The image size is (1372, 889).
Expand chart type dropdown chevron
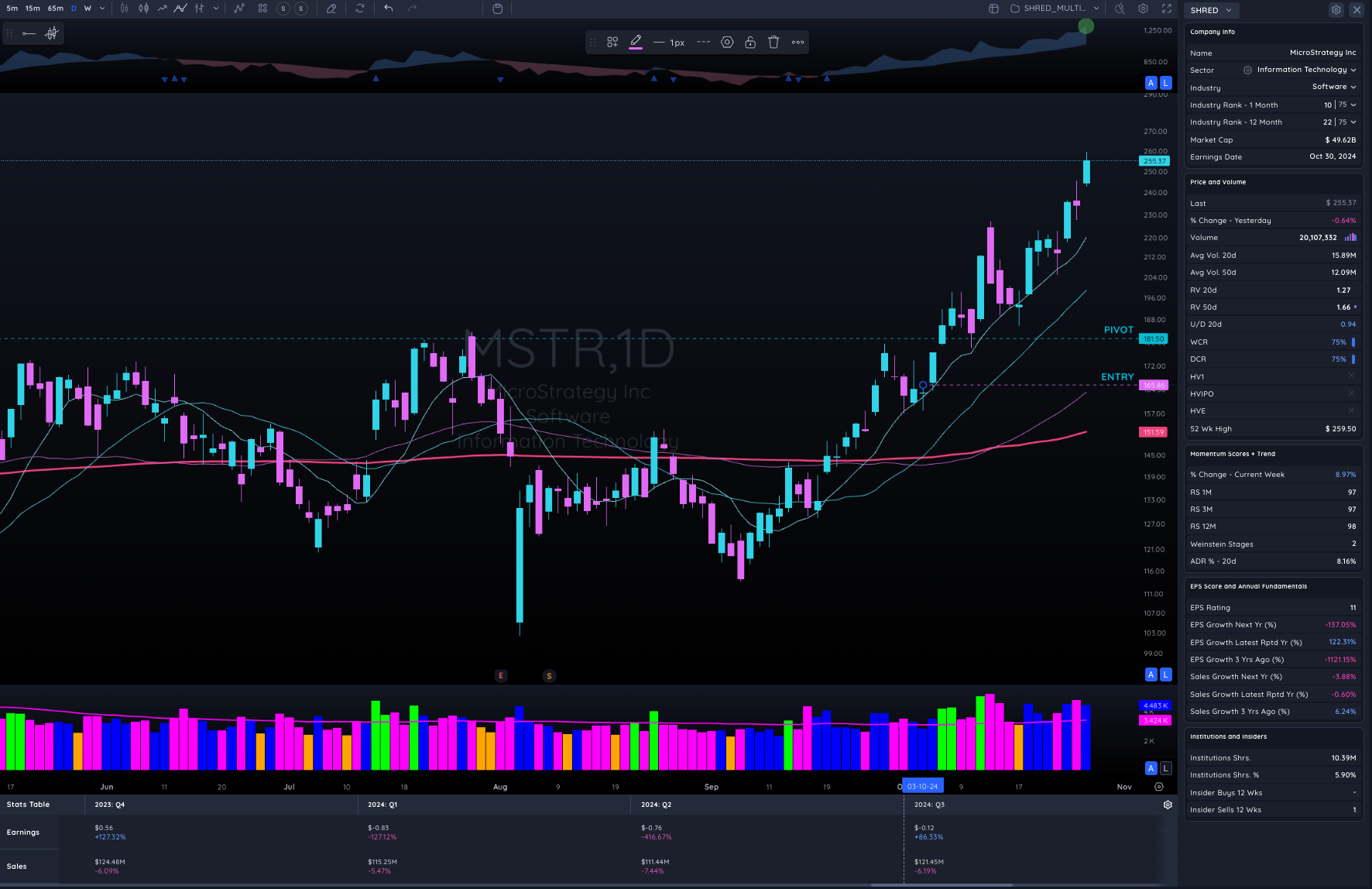click(x=216, y=9)
